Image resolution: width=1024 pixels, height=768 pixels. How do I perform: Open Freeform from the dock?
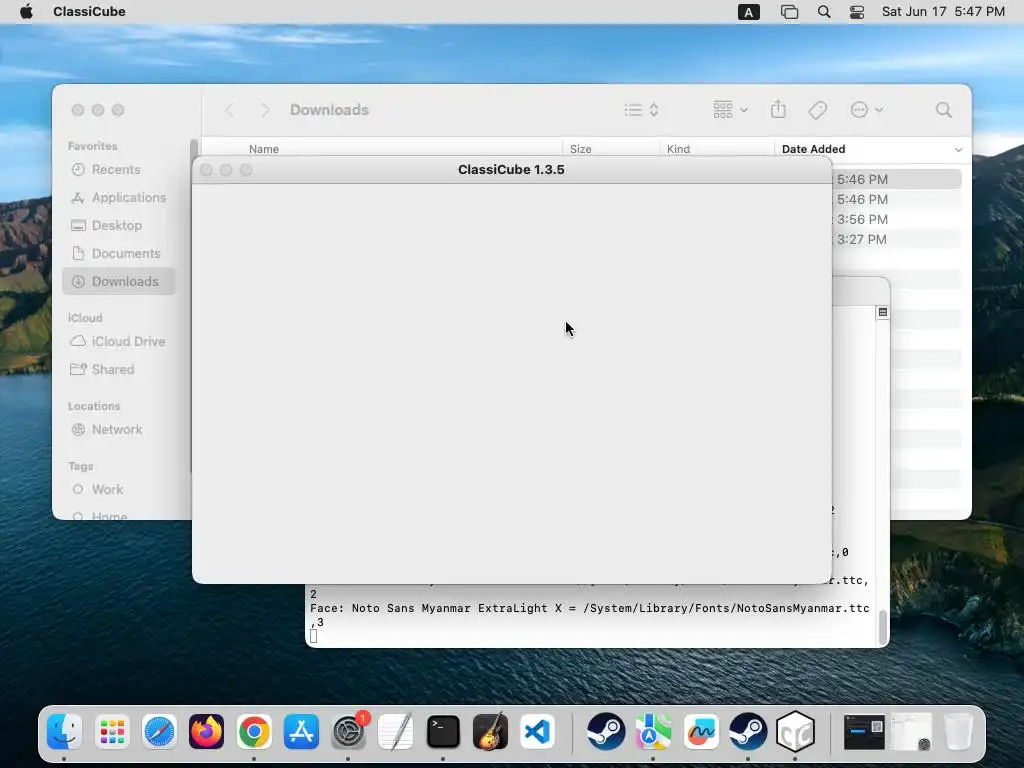click(x=701, y=731)
